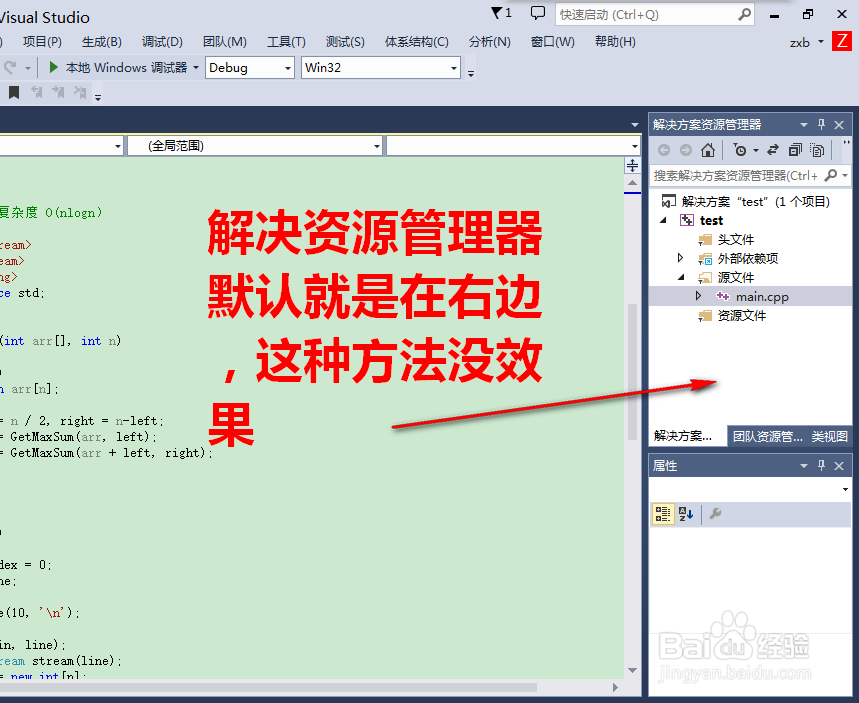859x703 pixels.
Task: Click editor horizontal scrollbar right arrow
Action: point(615,687)
